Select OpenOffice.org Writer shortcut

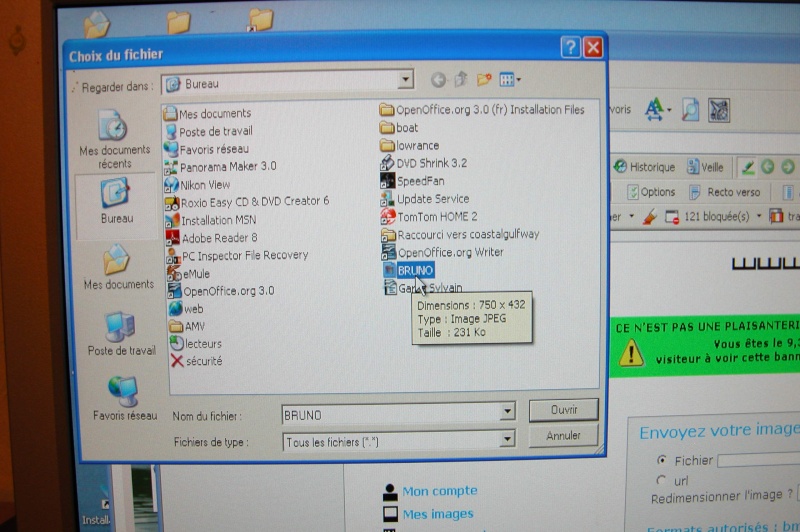(x=443, y=252)
